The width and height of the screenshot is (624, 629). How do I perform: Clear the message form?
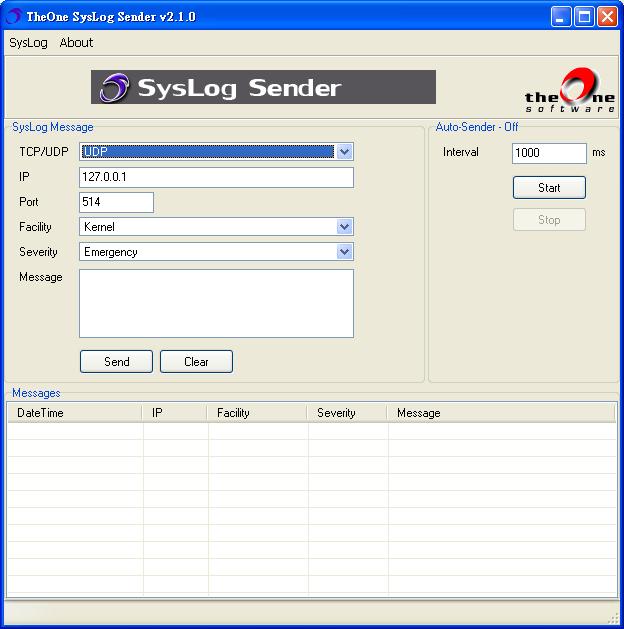pos(196,361)
